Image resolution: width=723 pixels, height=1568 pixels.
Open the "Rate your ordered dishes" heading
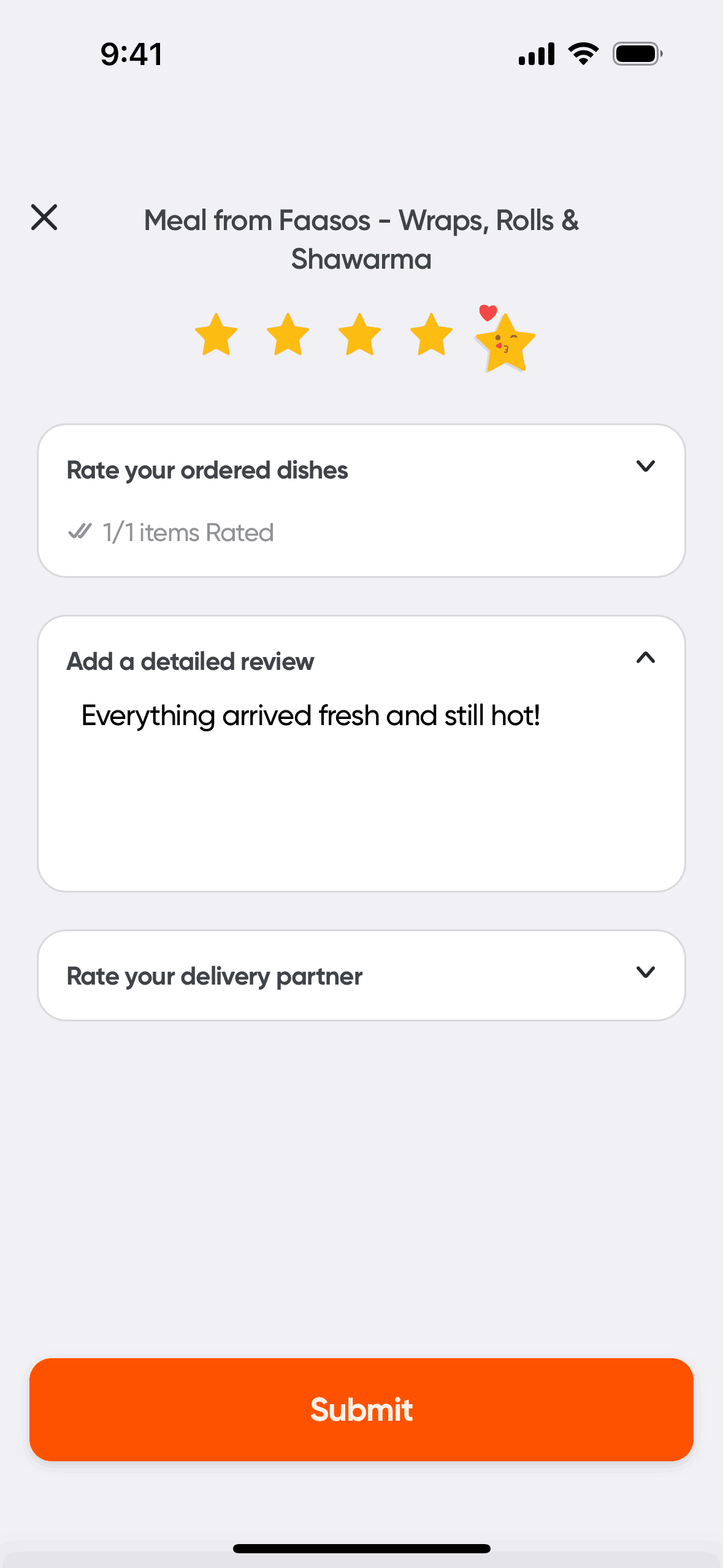[x=207, y=471]
